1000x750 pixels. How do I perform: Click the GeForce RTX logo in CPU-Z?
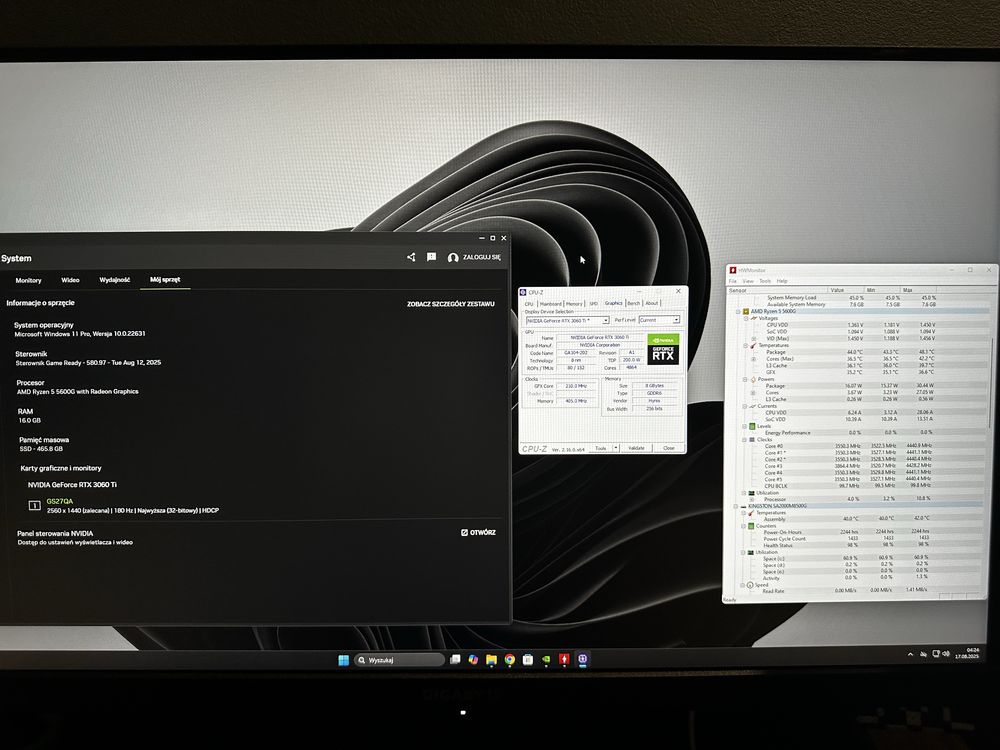[x=663, y=349]
